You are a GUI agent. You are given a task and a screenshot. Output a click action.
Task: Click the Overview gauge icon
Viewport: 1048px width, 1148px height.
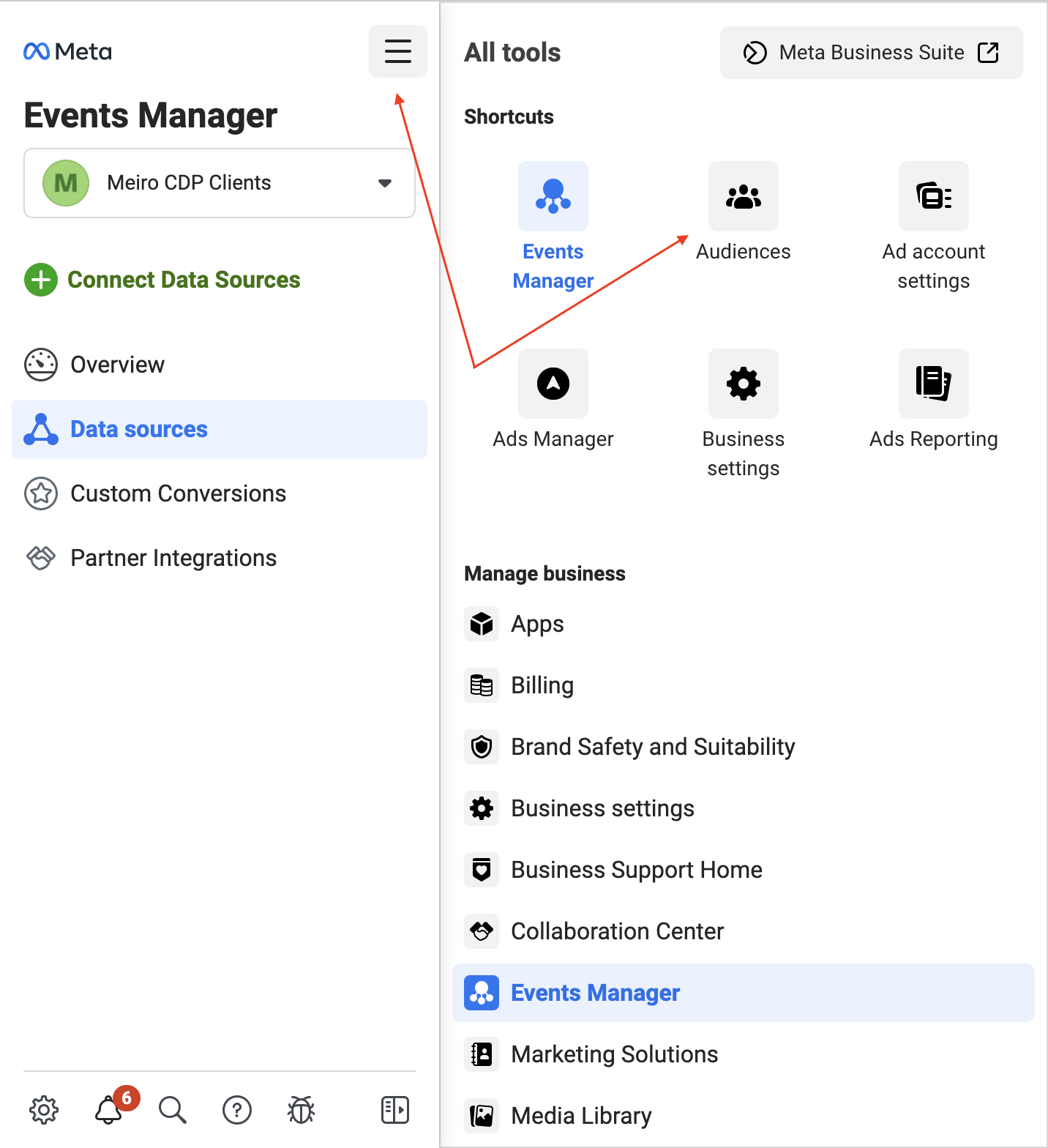(x=41, y=365)
